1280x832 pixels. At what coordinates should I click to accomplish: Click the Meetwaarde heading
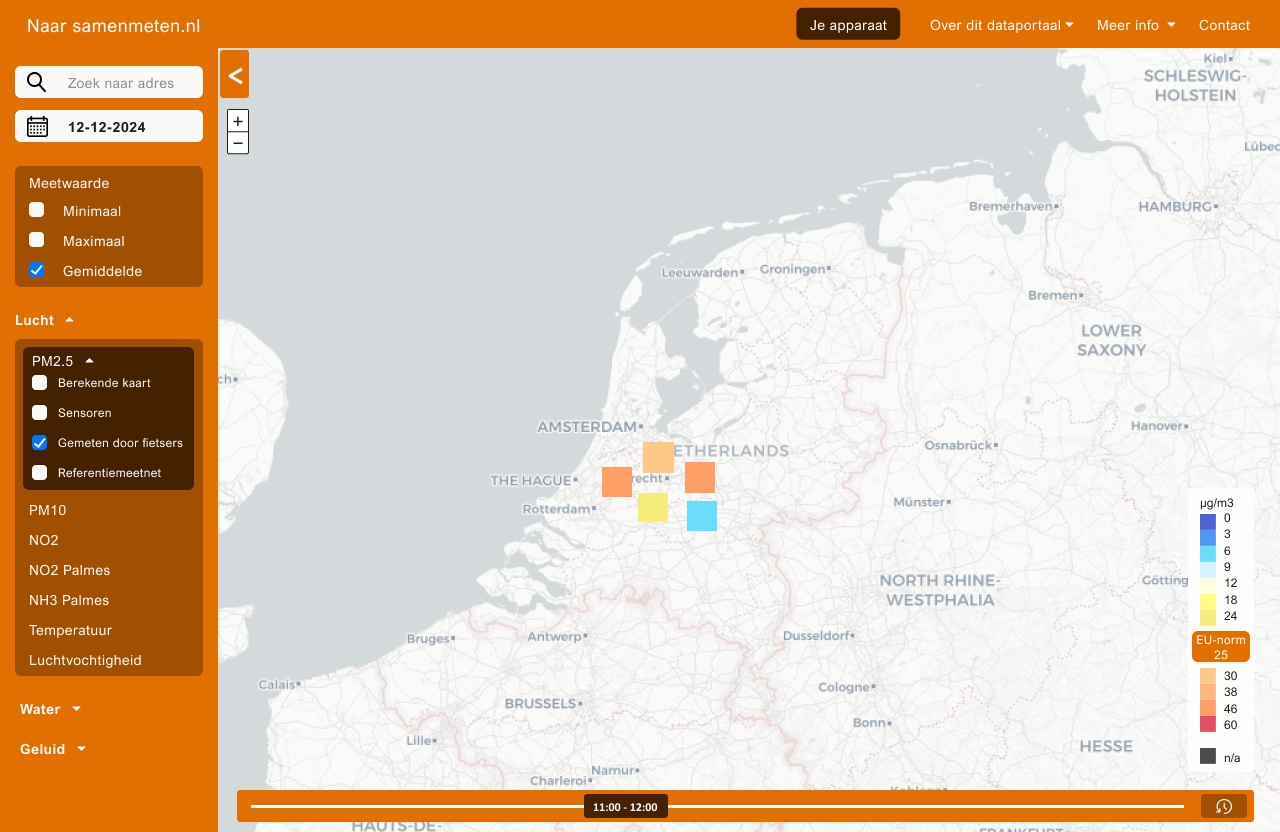tap(69, 183)
